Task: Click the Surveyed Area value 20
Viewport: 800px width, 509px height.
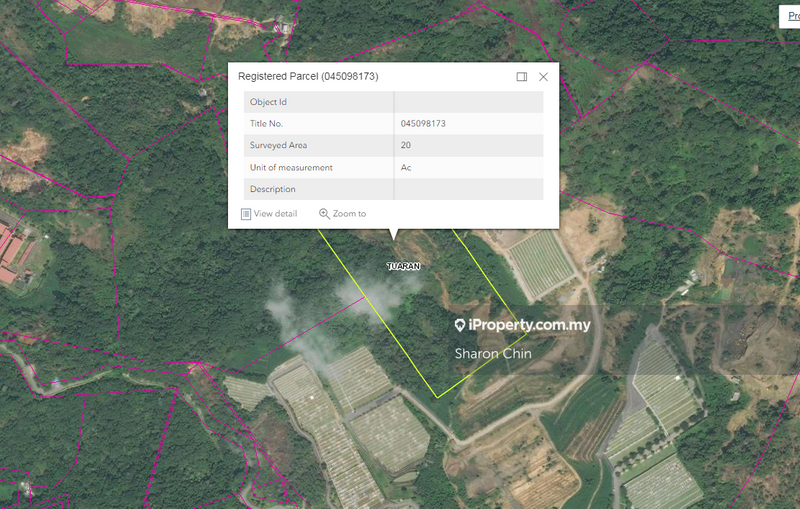Action: coord(406,146)
